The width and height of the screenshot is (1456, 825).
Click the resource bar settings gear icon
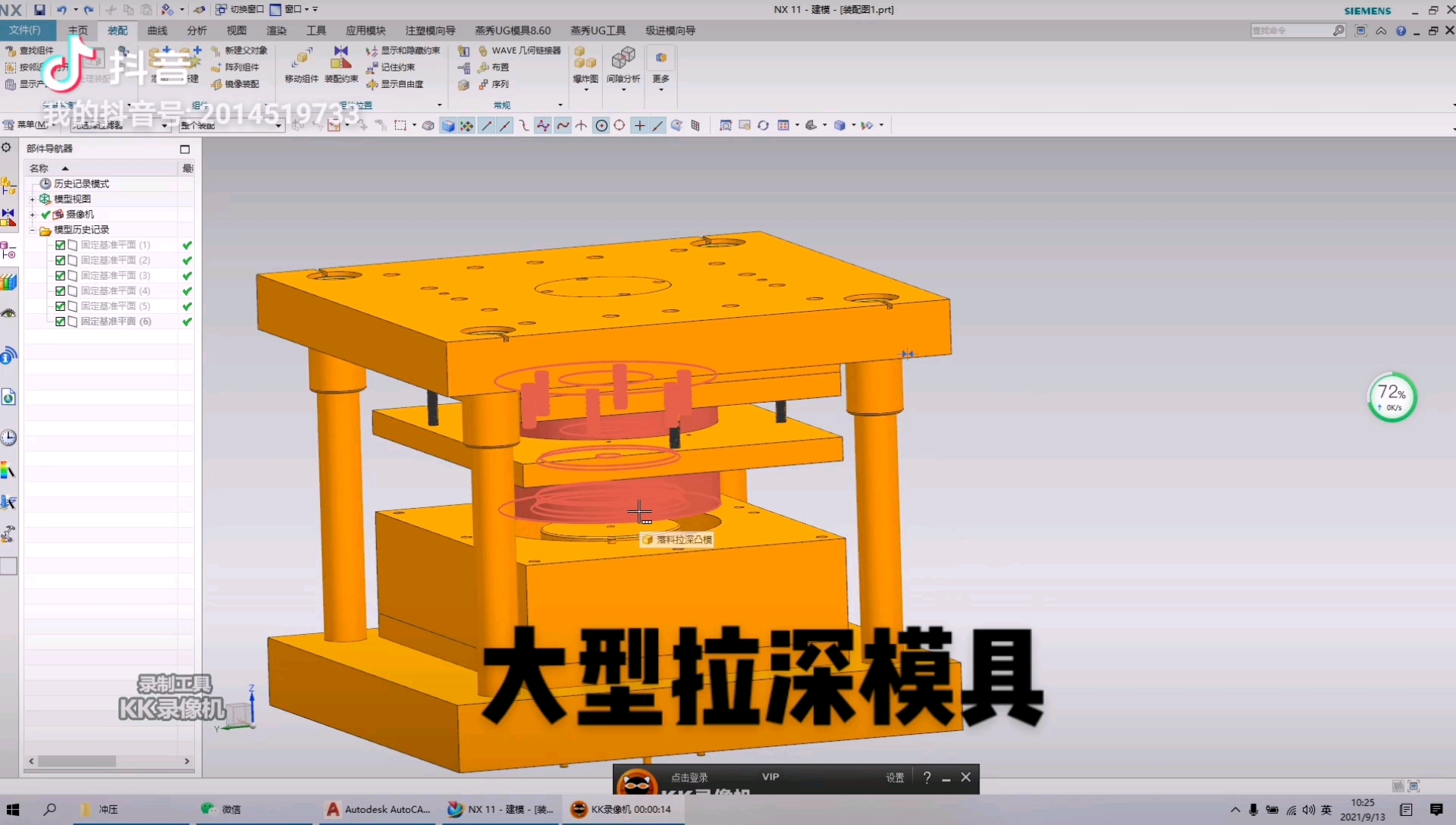pos(7,148)
